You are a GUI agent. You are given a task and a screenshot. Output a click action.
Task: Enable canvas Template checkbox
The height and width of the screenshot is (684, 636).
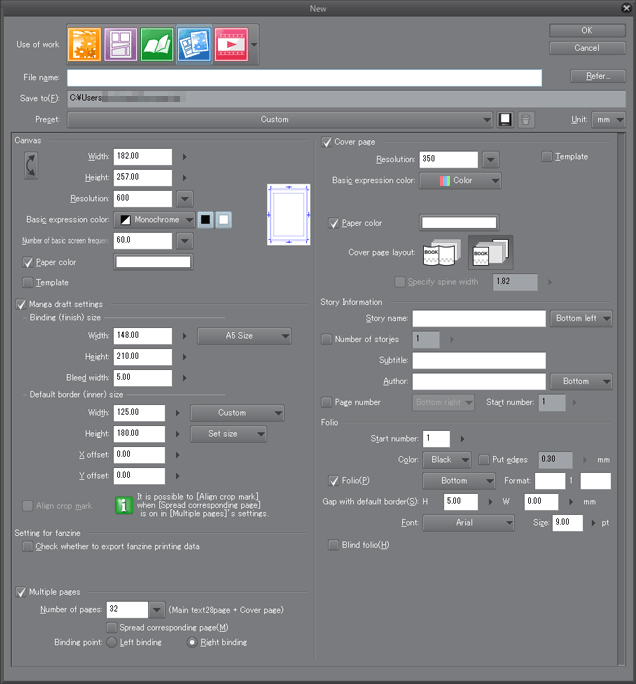tap(28, 283)
